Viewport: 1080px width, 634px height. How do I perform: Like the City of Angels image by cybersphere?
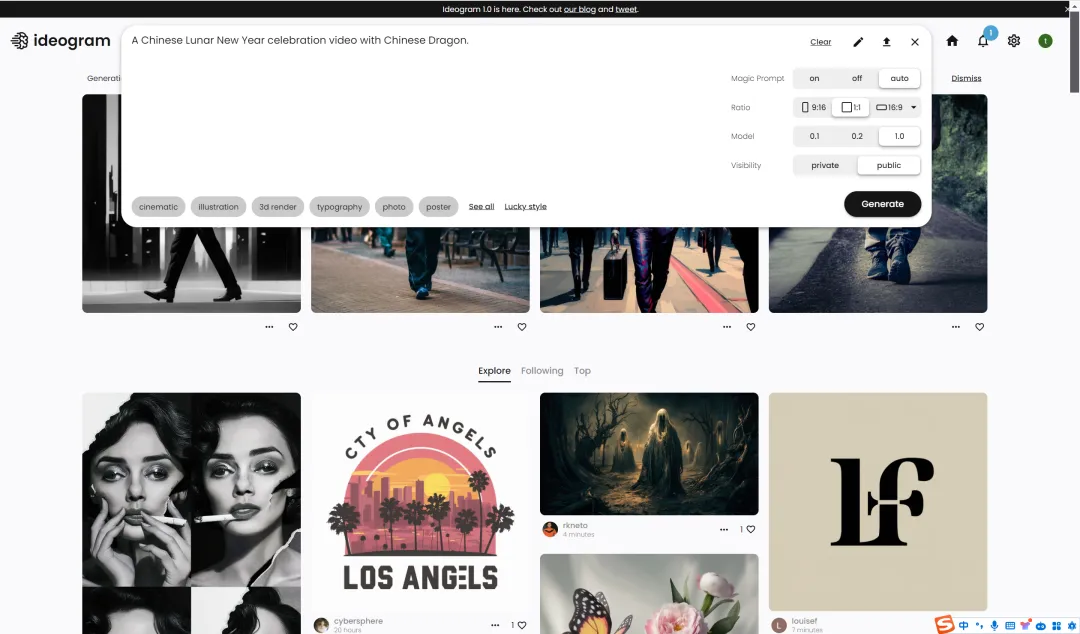pos(521,625)
